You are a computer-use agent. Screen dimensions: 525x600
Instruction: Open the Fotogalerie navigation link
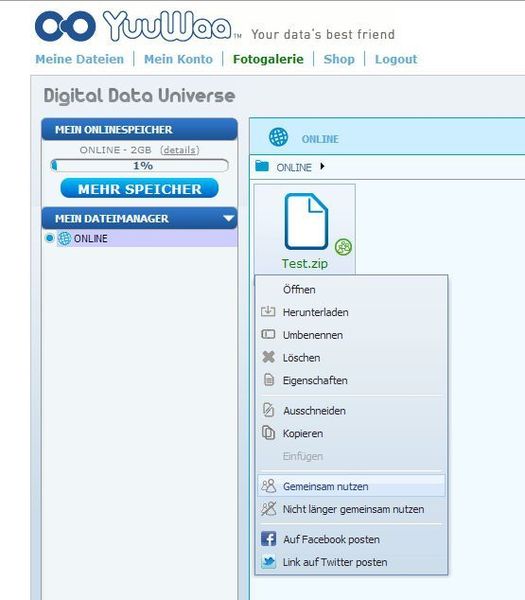268,59
